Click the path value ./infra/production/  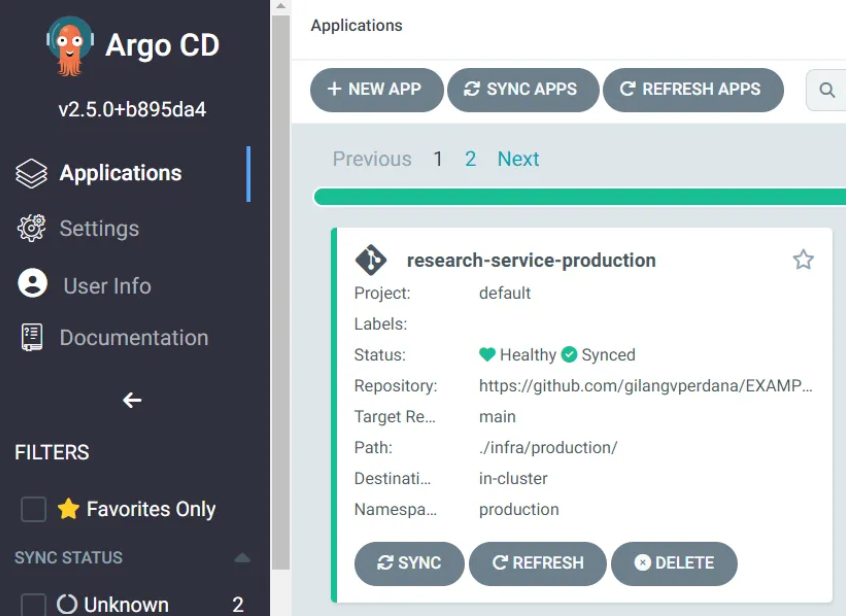[548, 448]
